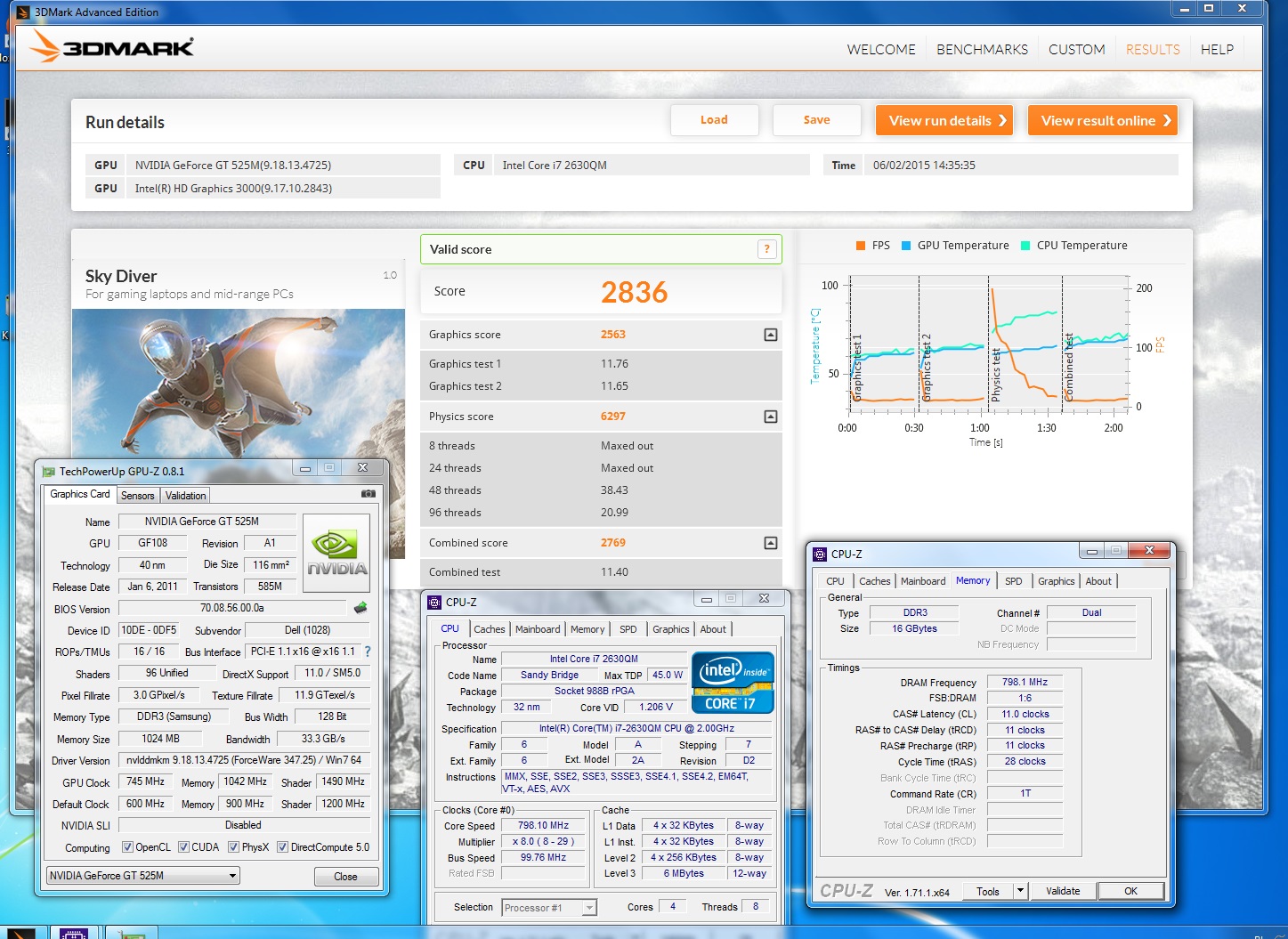Click the Bus Interface question mark

click(x=368, y=652)
